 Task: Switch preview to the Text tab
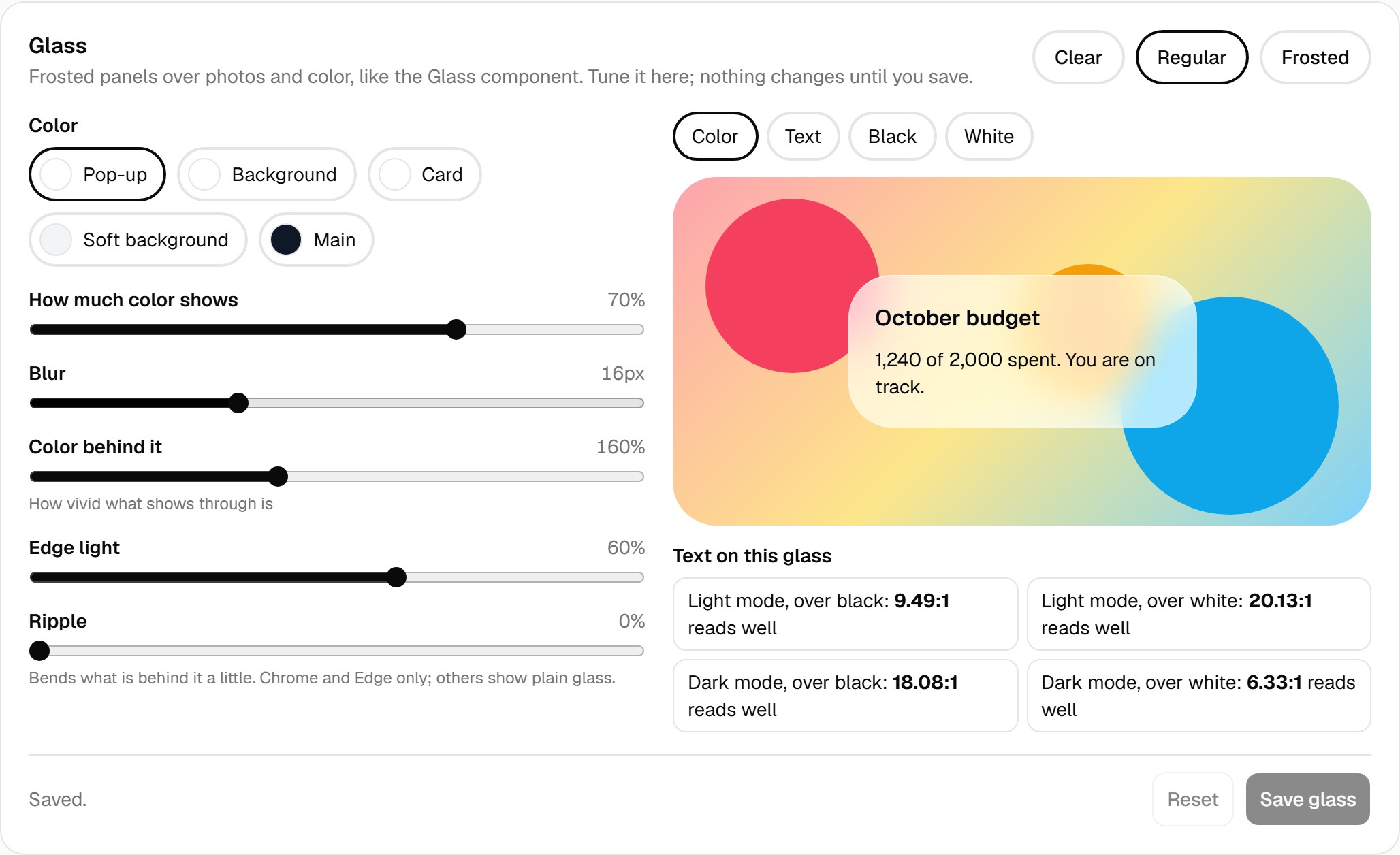click(803, 136)
